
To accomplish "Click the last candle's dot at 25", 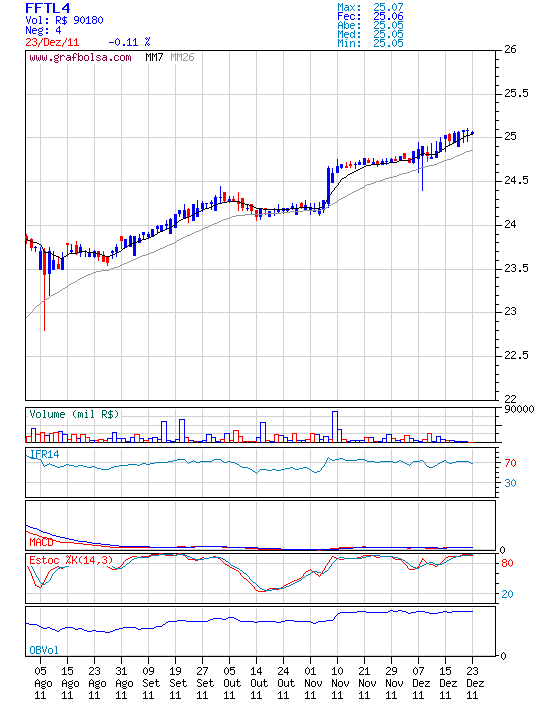I will (472, 133).
